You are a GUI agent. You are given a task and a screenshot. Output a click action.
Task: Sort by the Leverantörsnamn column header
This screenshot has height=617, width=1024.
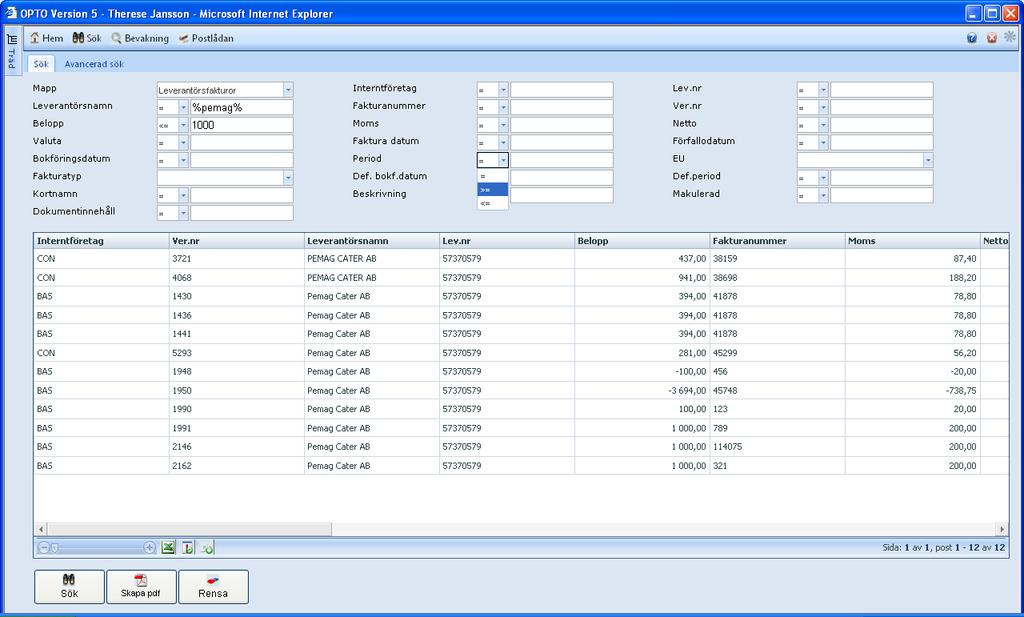coord(372,241)
